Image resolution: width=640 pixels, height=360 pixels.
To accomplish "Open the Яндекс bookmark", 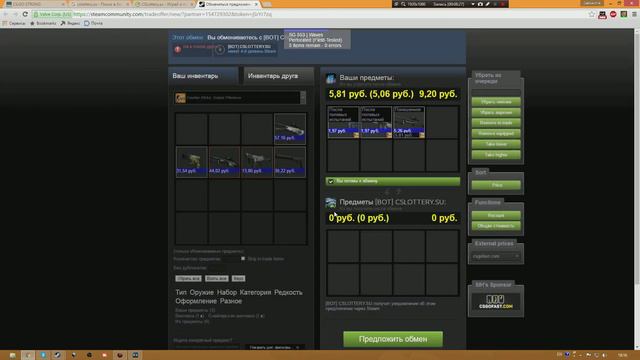I will click(70, 23).
